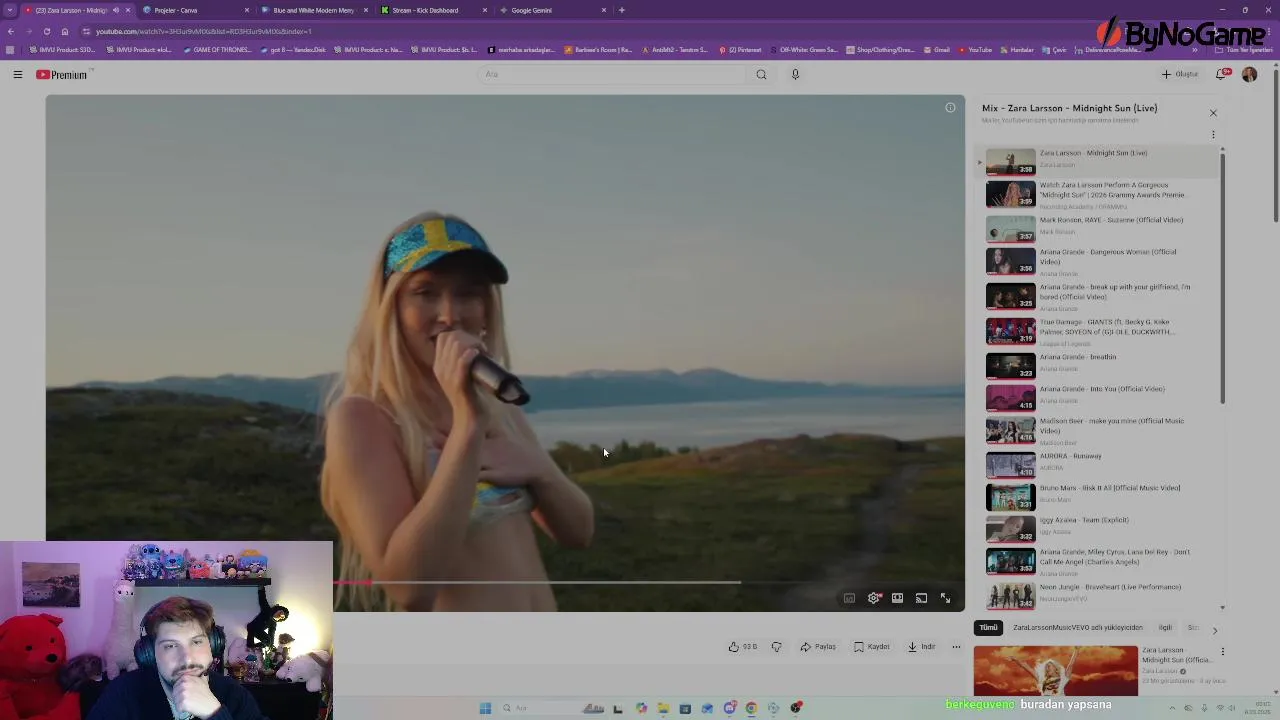Viewport: 1280px width, 720px height.
Task: Open the Oluştur create menu
Action: tap(1180, 74)
